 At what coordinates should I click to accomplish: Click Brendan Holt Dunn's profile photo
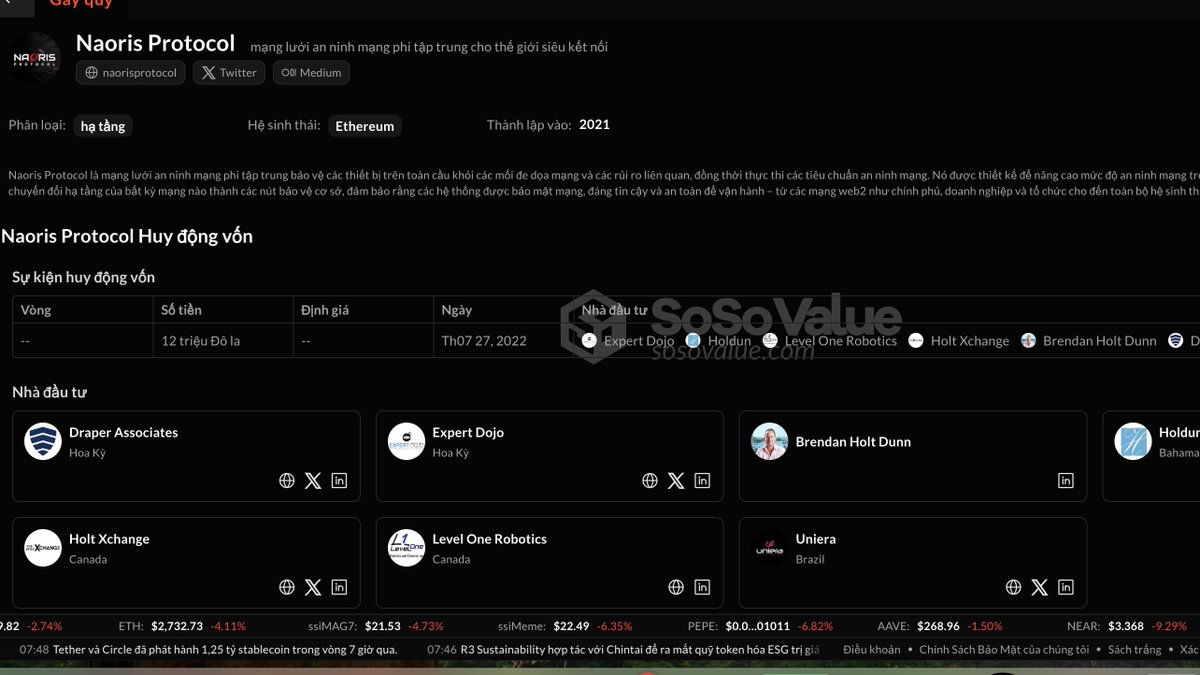tap(770, 441)
